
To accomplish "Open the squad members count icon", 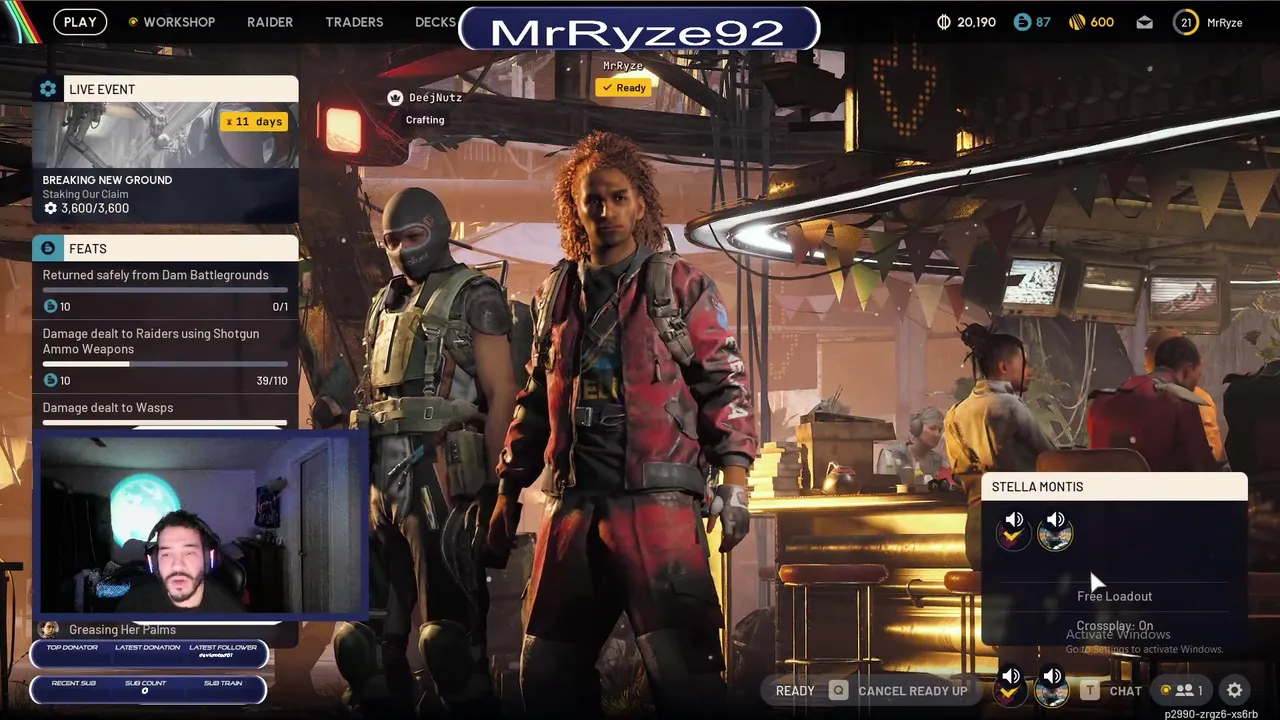I will pyautogui.click(x=1182, y=690).
